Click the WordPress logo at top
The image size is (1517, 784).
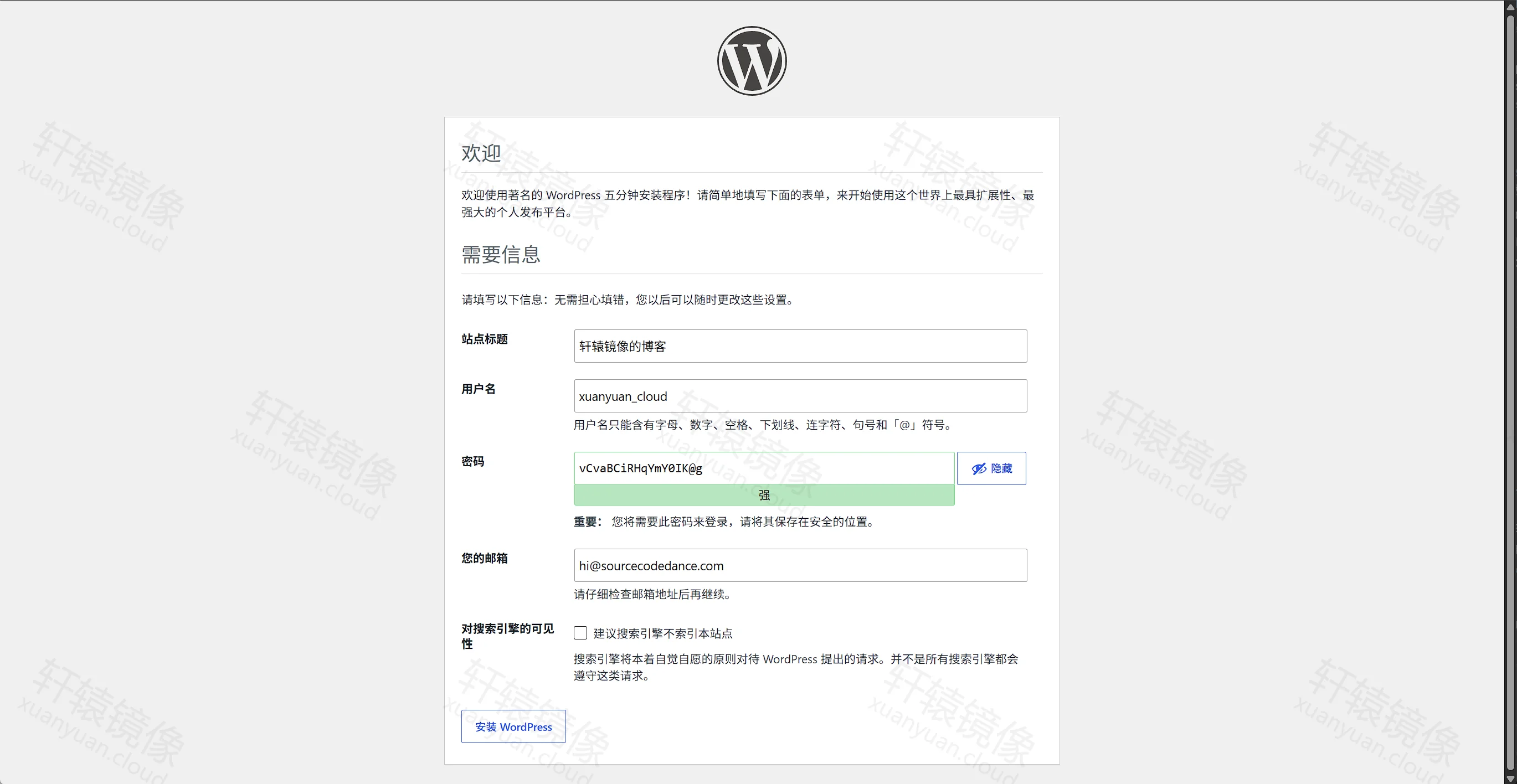click(752, 60)
